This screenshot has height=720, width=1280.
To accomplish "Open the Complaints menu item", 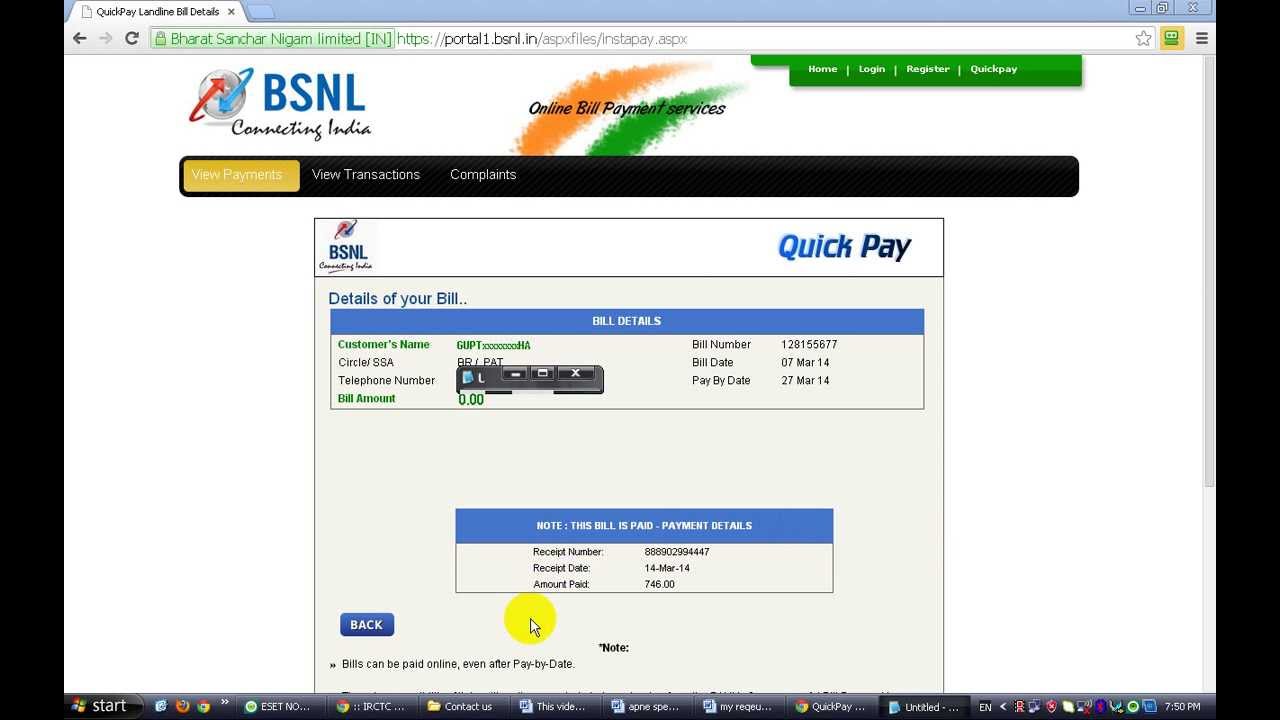I will pyautogui.click(x=483, y=175).
